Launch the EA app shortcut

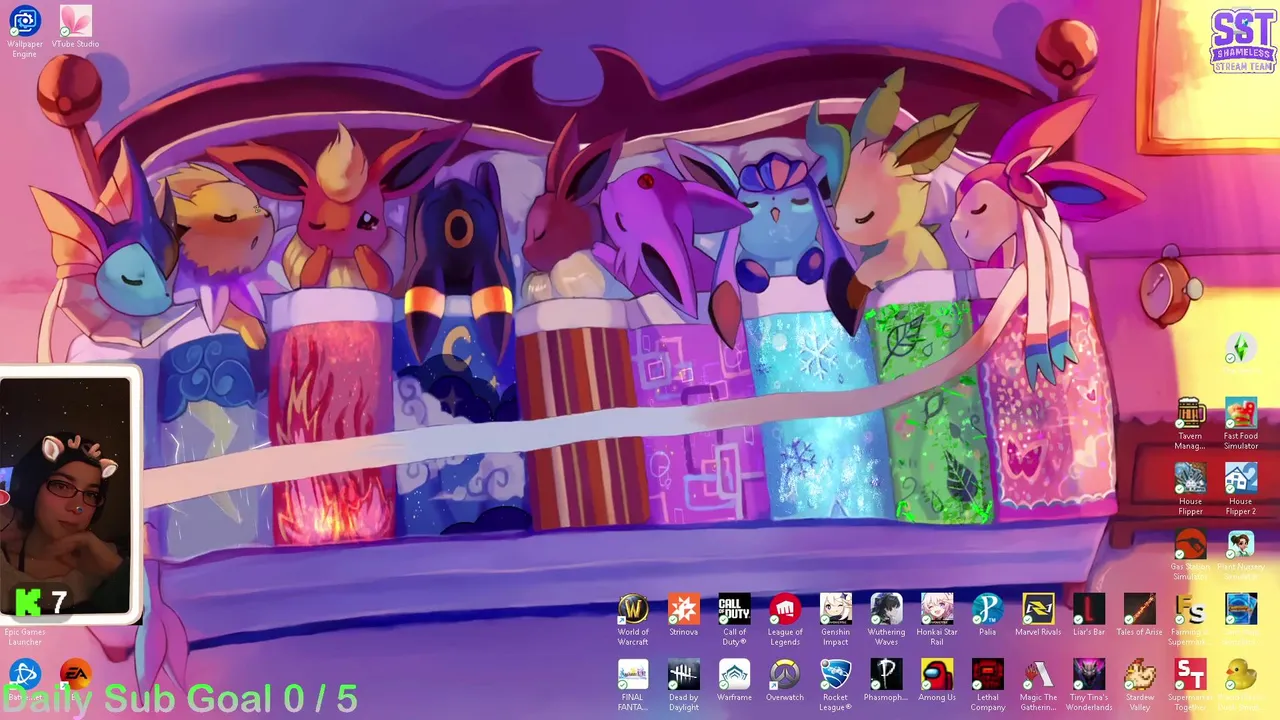[75, 674]
